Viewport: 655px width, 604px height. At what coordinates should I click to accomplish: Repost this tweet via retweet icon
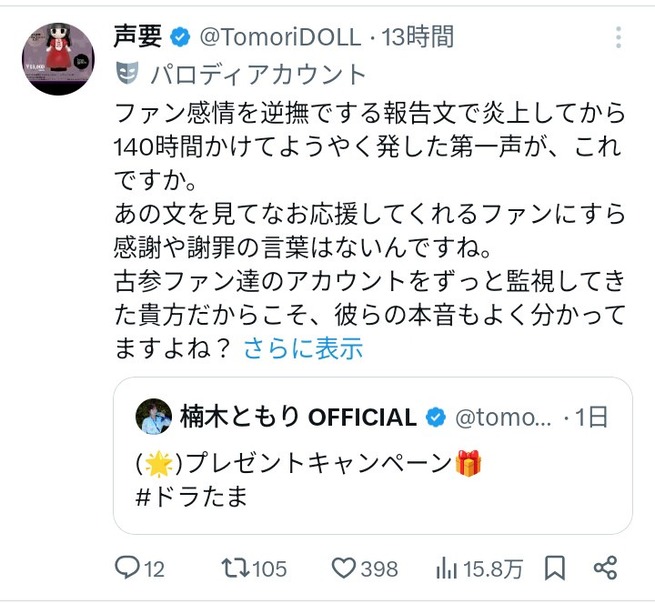pyautogui.click(x=236, y=568)
